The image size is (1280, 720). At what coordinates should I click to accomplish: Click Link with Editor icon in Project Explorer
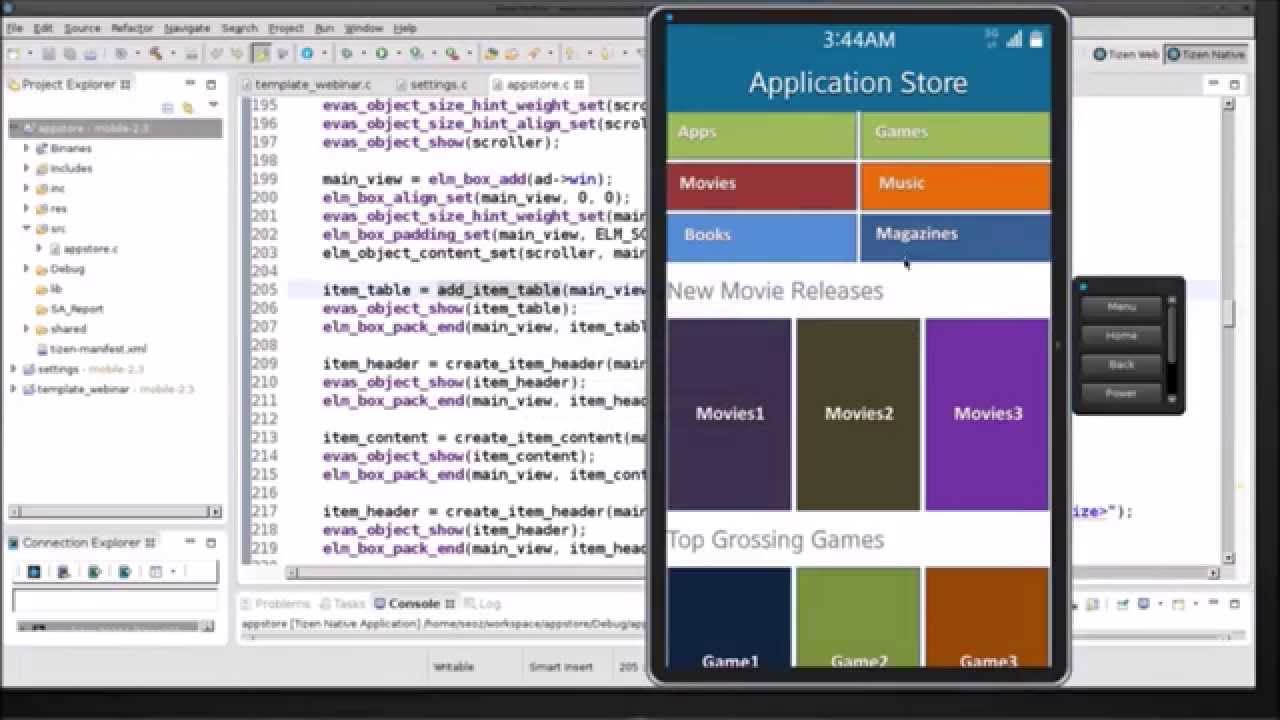coord(187,107)
